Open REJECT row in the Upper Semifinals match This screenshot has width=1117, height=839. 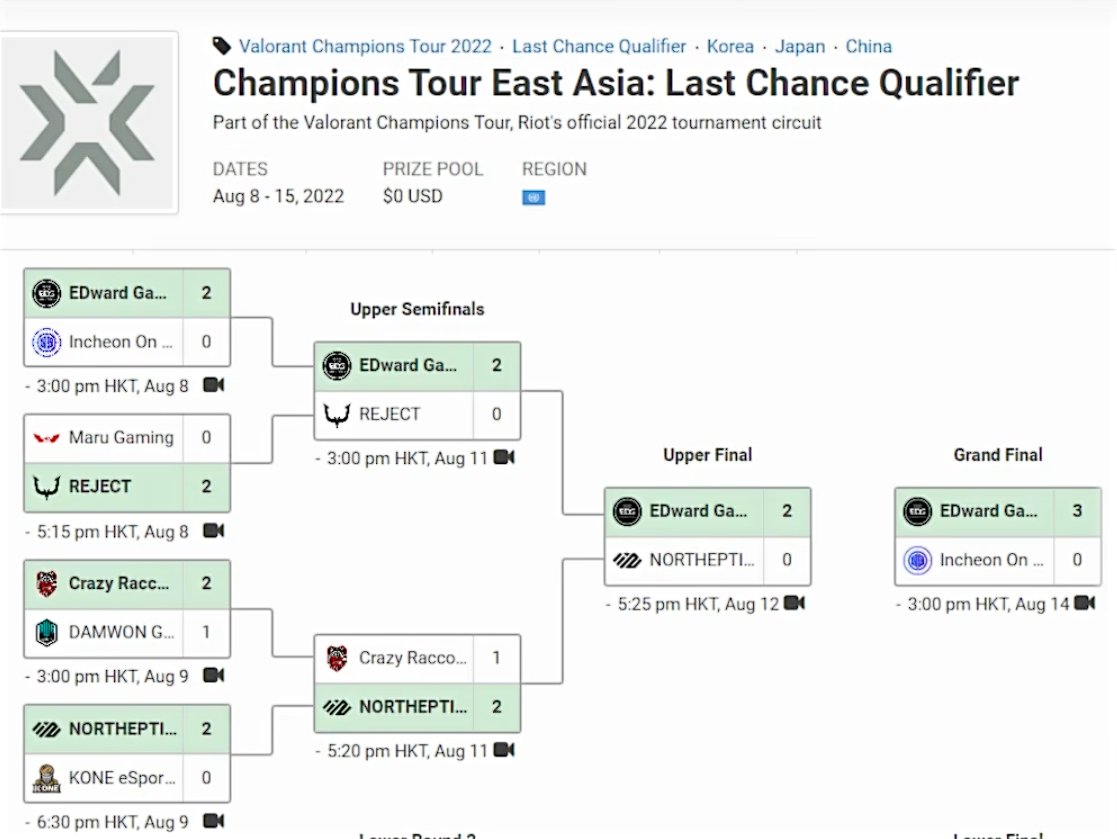point(417,414)
